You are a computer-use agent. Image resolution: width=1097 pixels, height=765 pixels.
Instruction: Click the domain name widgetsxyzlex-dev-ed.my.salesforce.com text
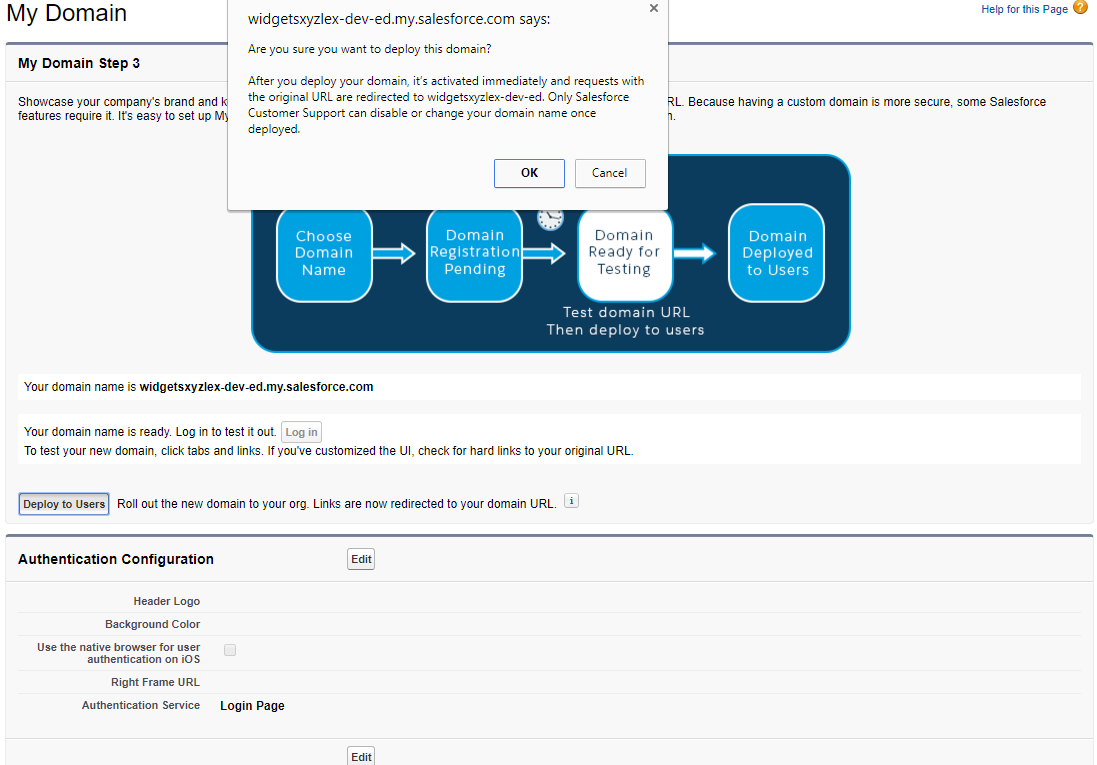(256, 387)
